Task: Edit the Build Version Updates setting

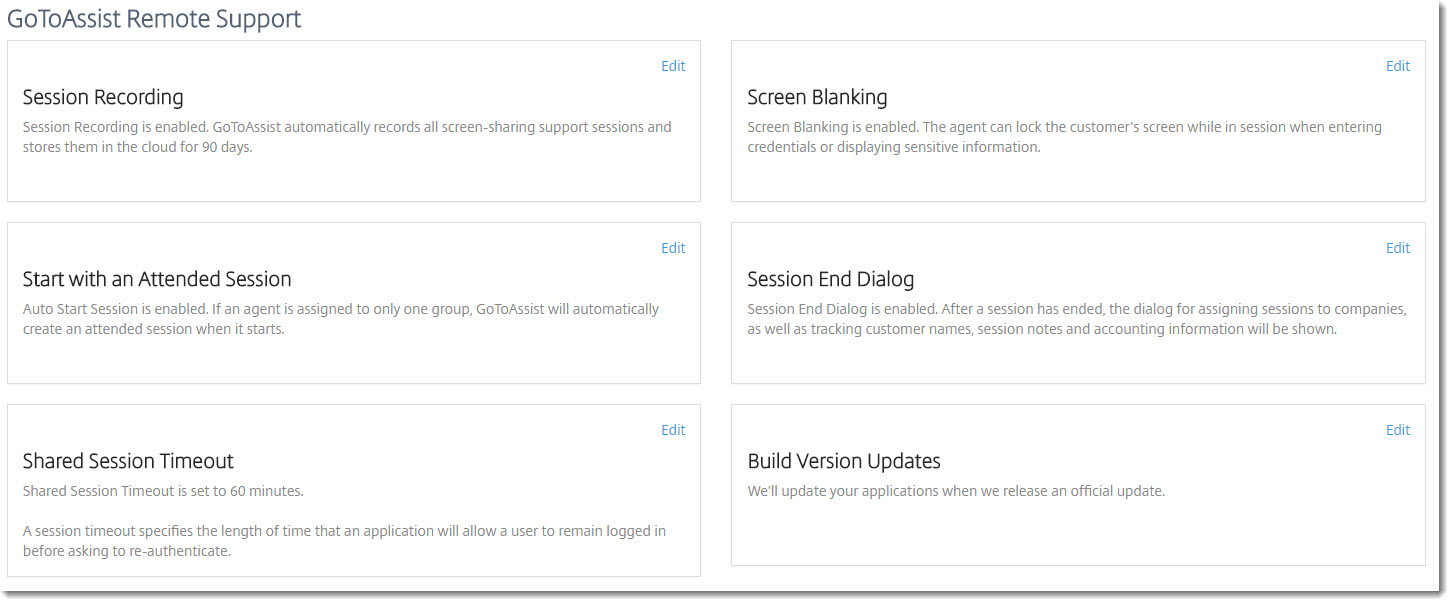Action: pyautogui.click(x=1398, y=430)
